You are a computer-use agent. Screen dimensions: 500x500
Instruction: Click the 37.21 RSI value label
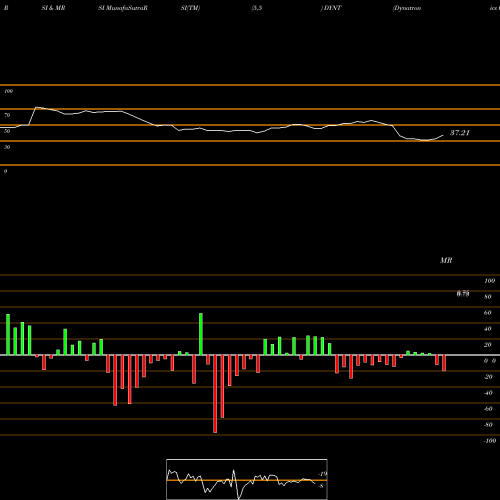click(x=460, y=133)
